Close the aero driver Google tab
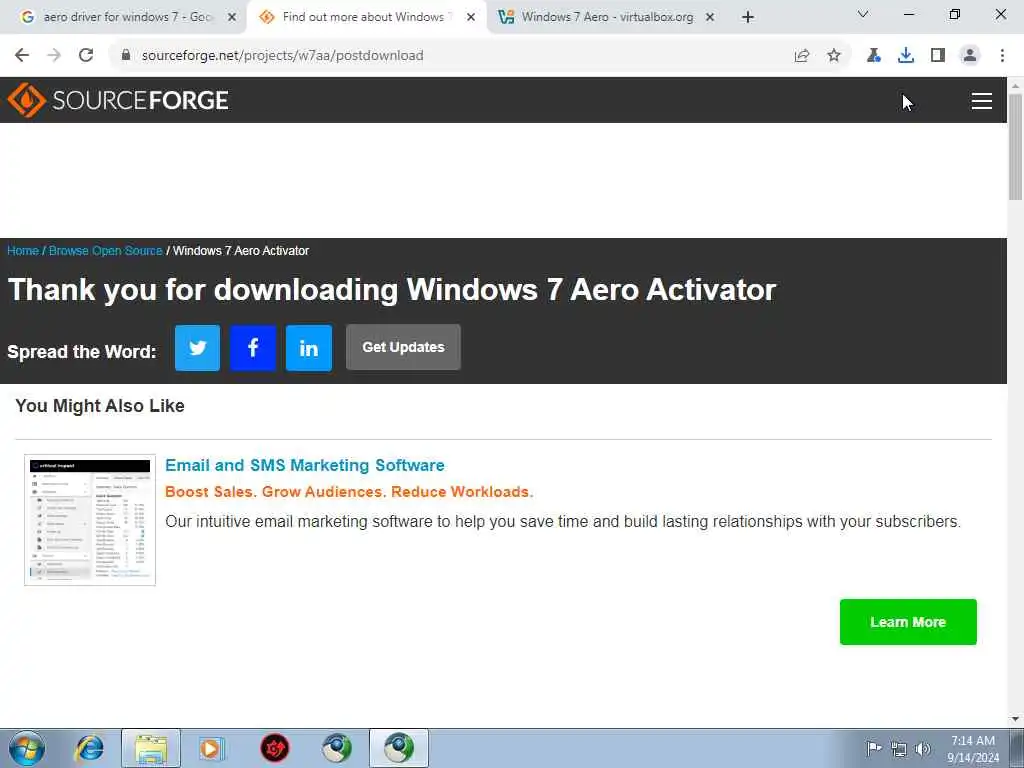1024x768 pixels. (231, 18)
